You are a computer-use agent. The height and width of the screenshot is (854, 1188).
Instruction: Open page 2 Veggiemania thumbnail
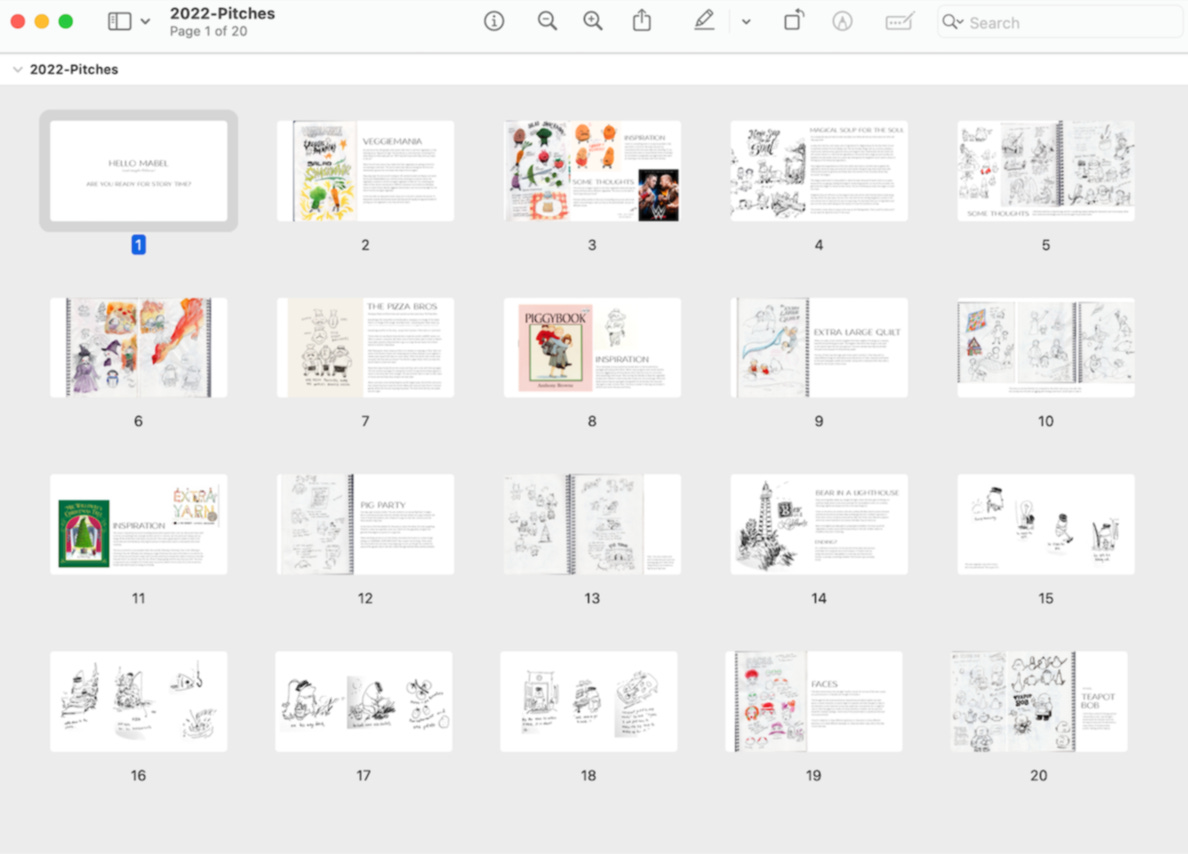pyautogui.click(x=365, y=170)
